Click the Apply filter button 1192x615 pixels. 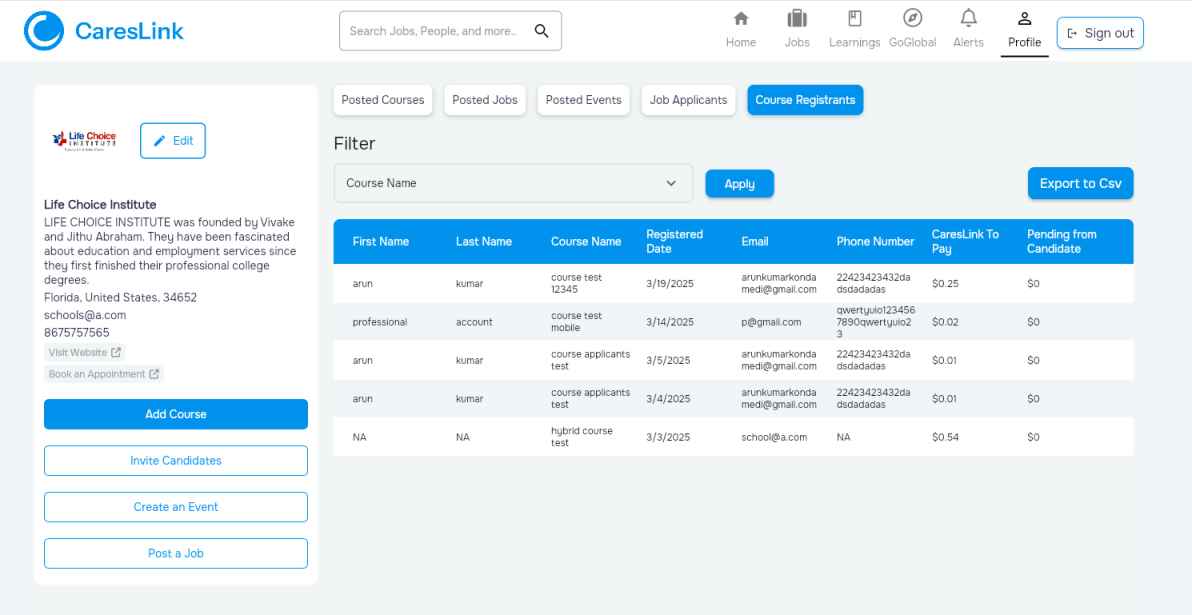point(740,184)
